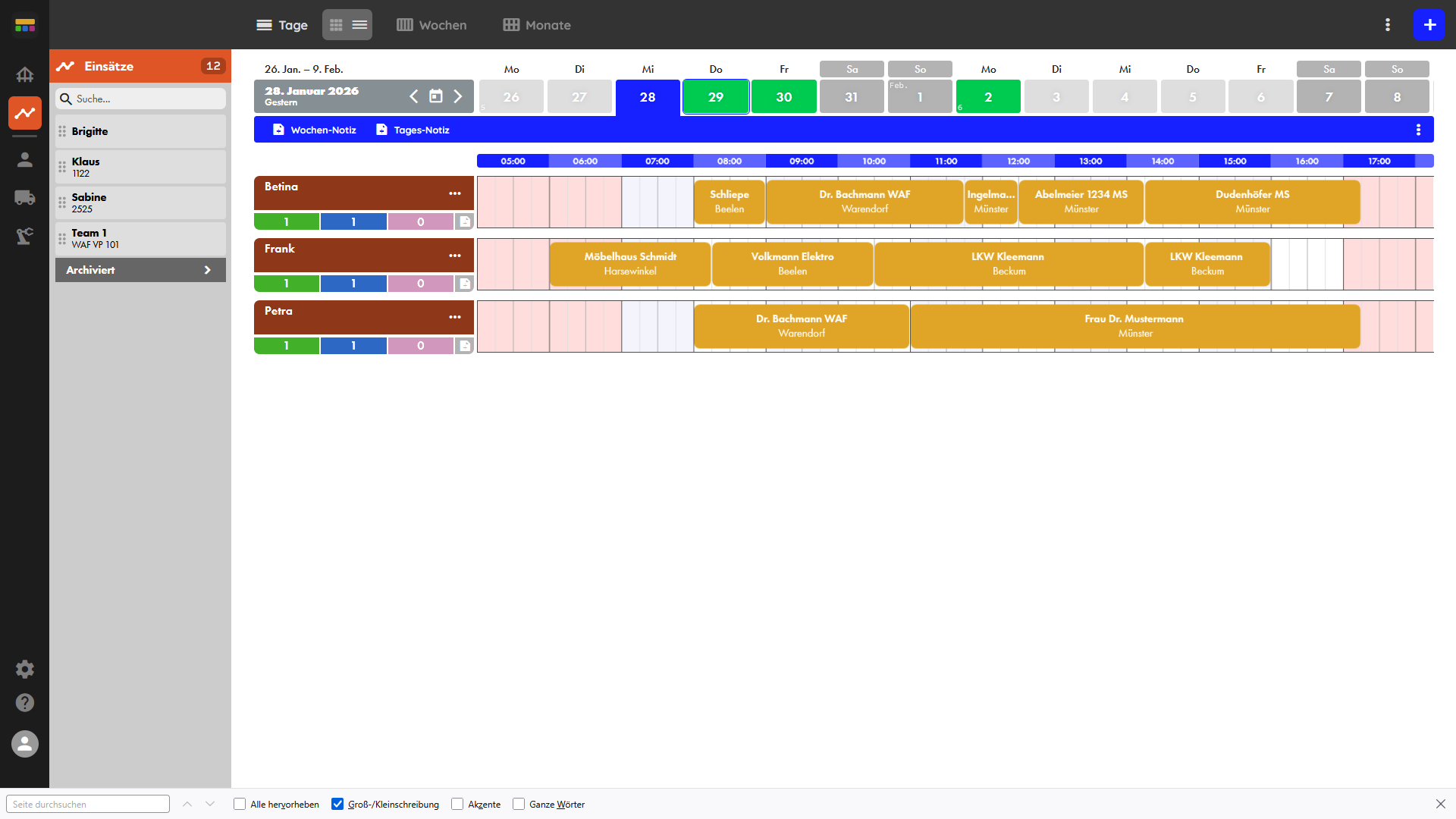
Task: Switch to the Monate view tab
Action: (537, 25)
